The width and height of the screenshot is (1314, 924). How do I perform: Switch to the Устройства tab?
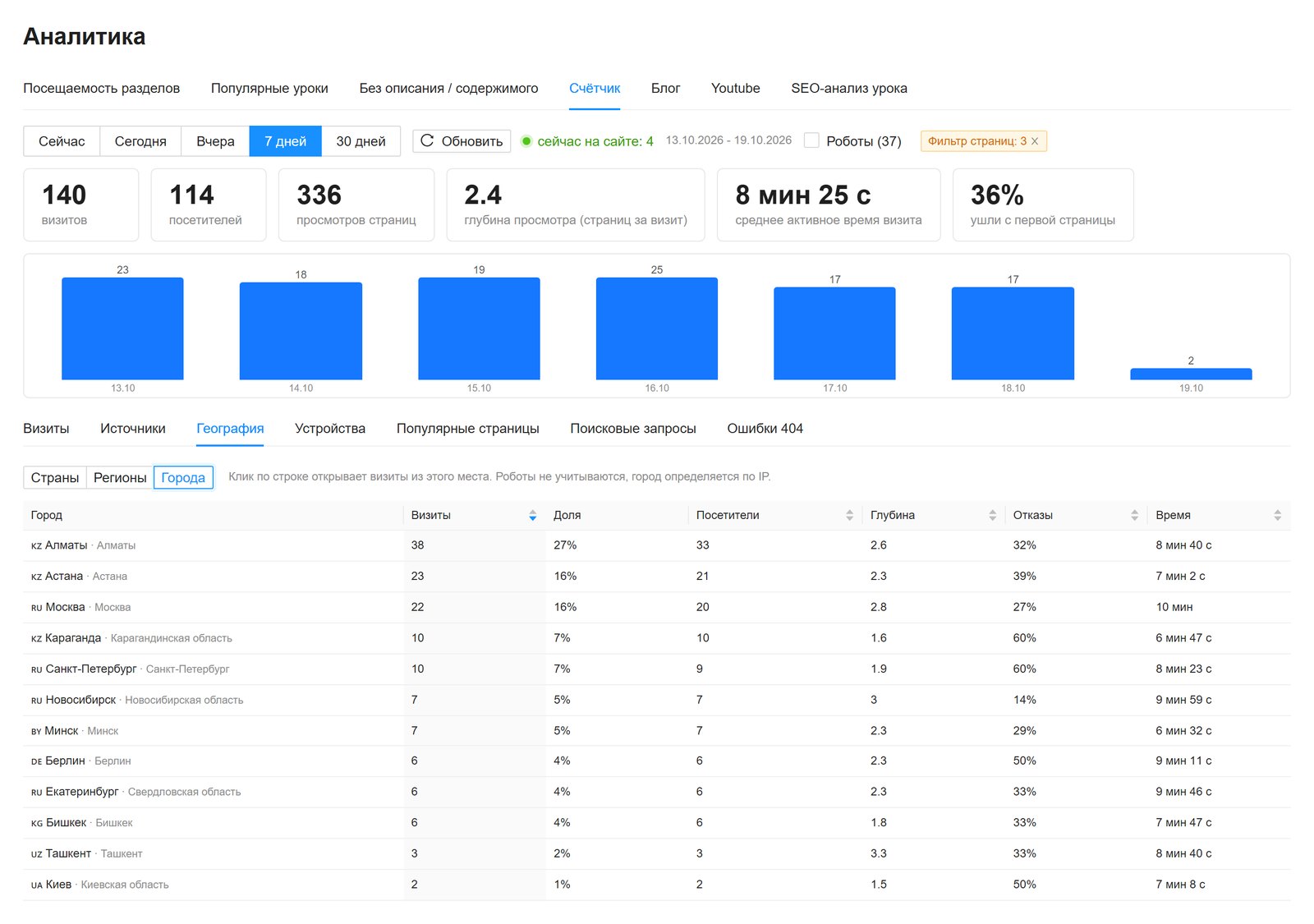coord(330,428)
